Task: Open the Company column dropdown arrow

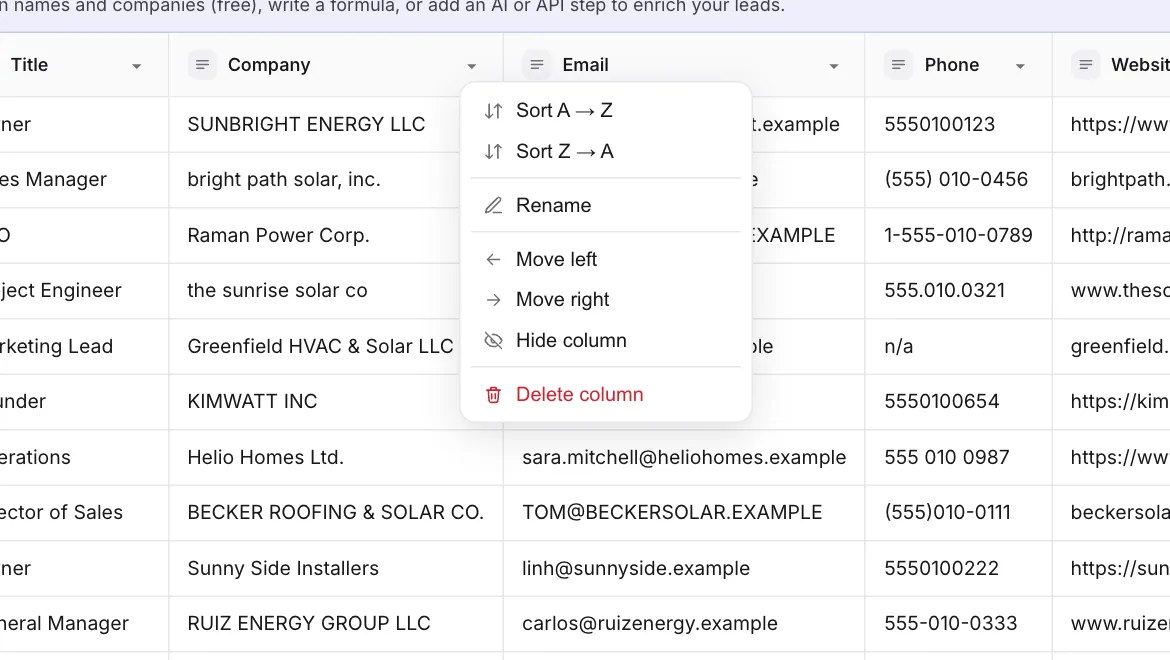Action: pos(472,66)
